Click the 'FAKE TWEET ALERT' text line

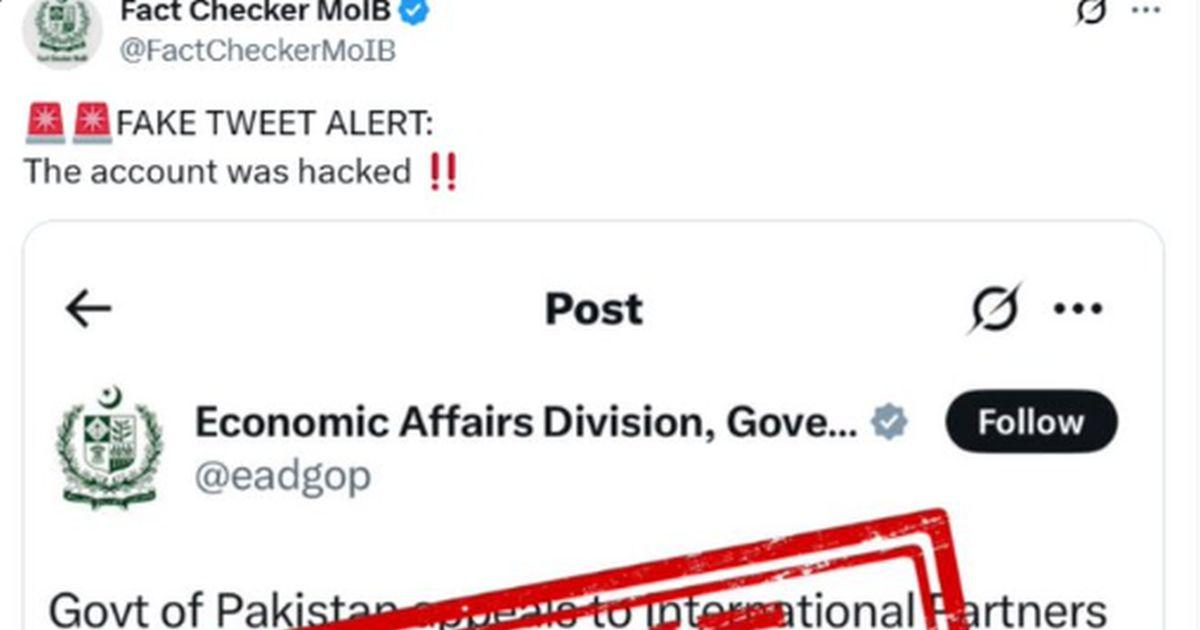[x=275, y=125]
